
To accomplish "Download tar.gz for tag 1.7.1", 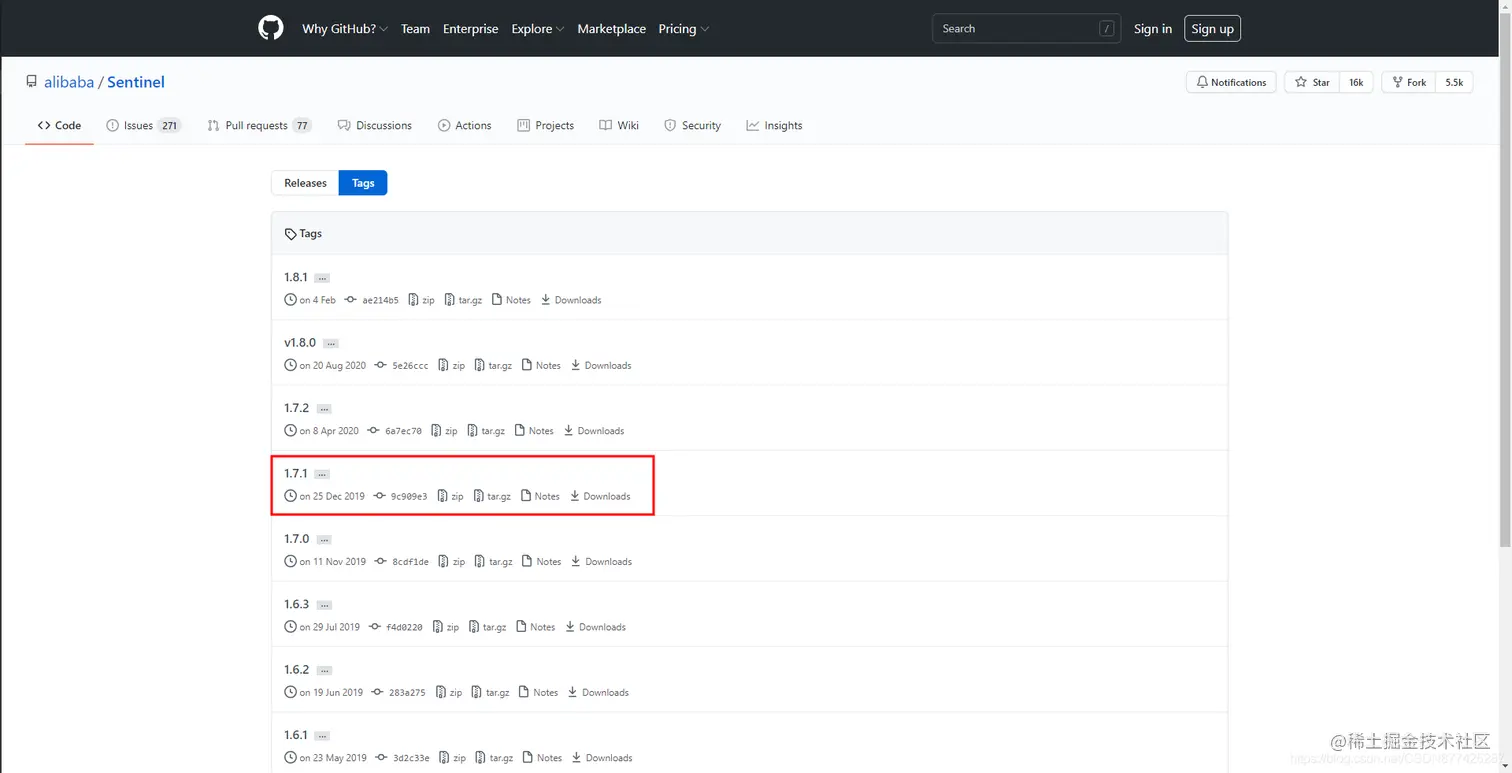I will click(492, 496).
